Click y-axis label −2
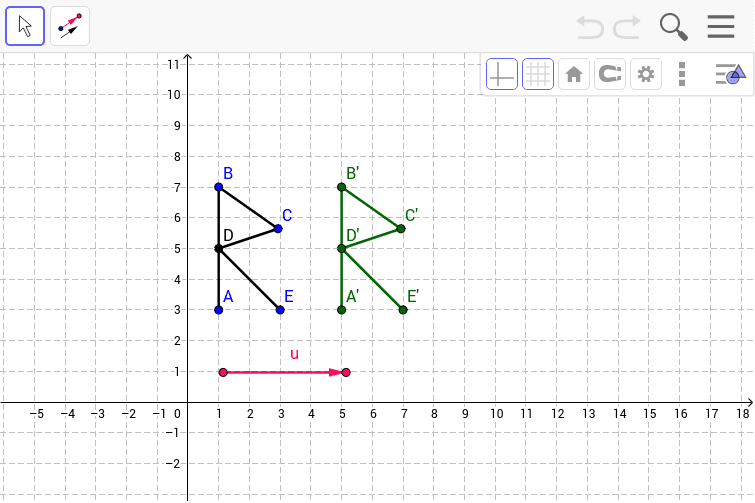 click(172, 464)
